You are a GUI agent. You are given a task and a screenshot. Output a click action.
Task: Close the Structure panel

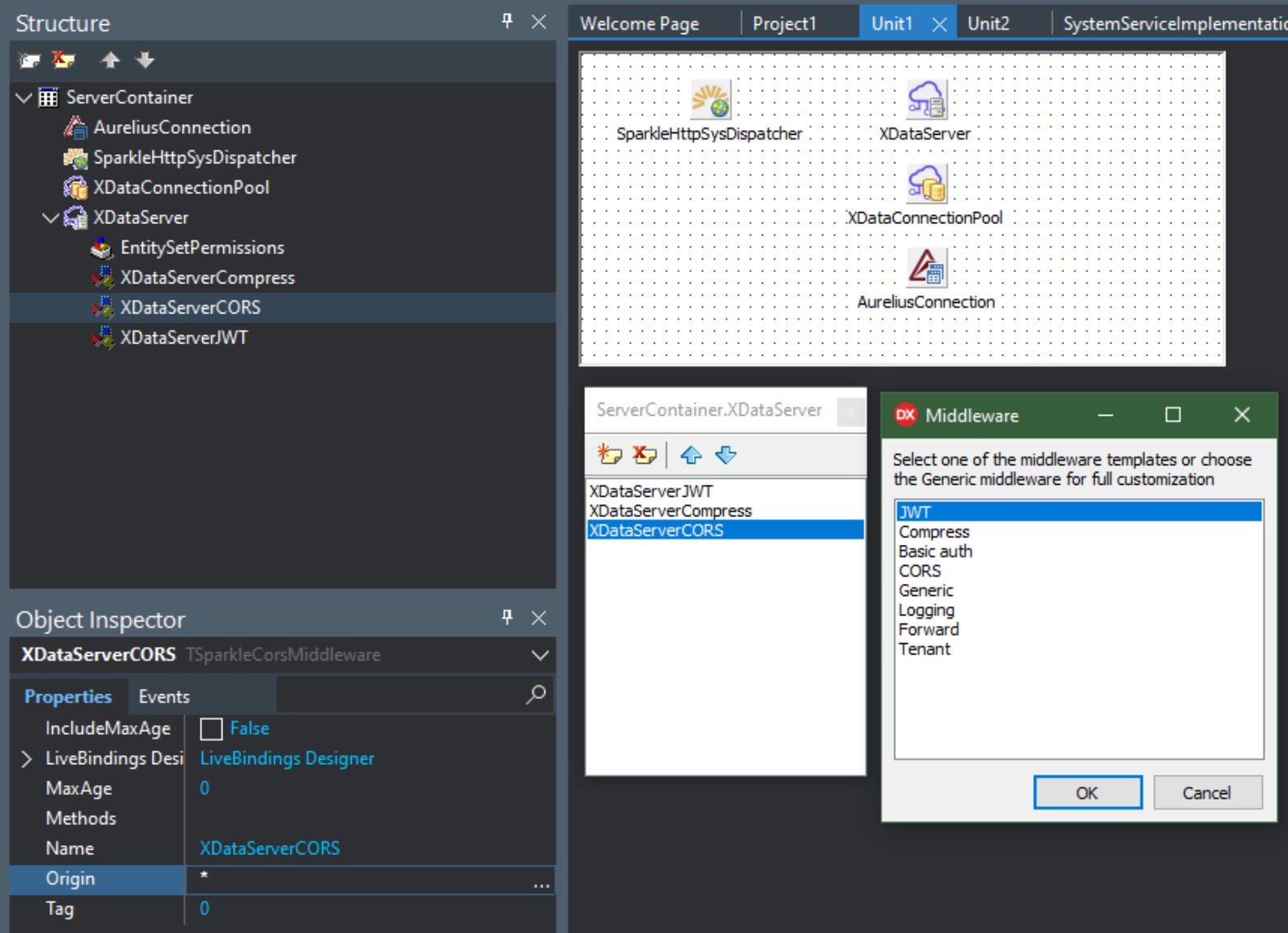point(539,22)
